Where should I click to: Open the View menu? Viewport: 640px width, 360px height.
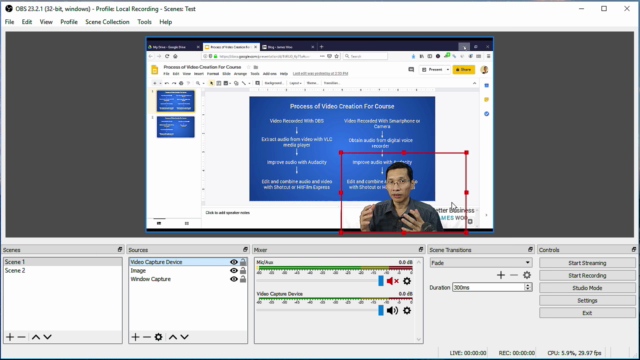click(46, 22)
